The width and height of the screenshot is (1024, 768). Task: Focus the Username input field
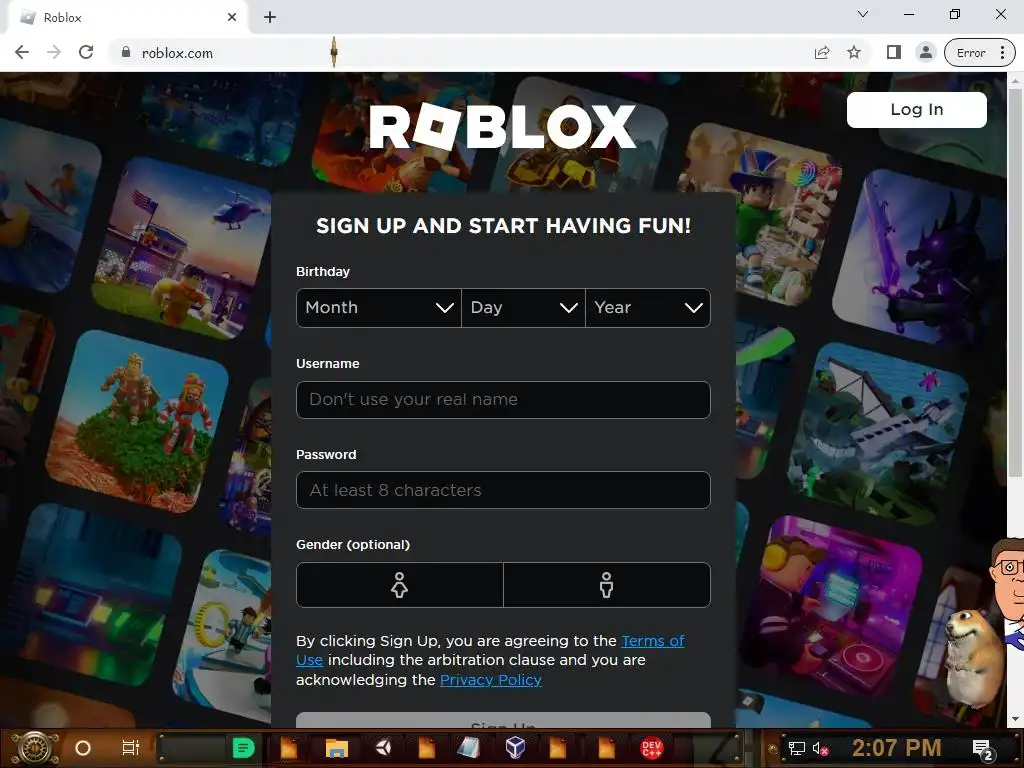point(503,400)
